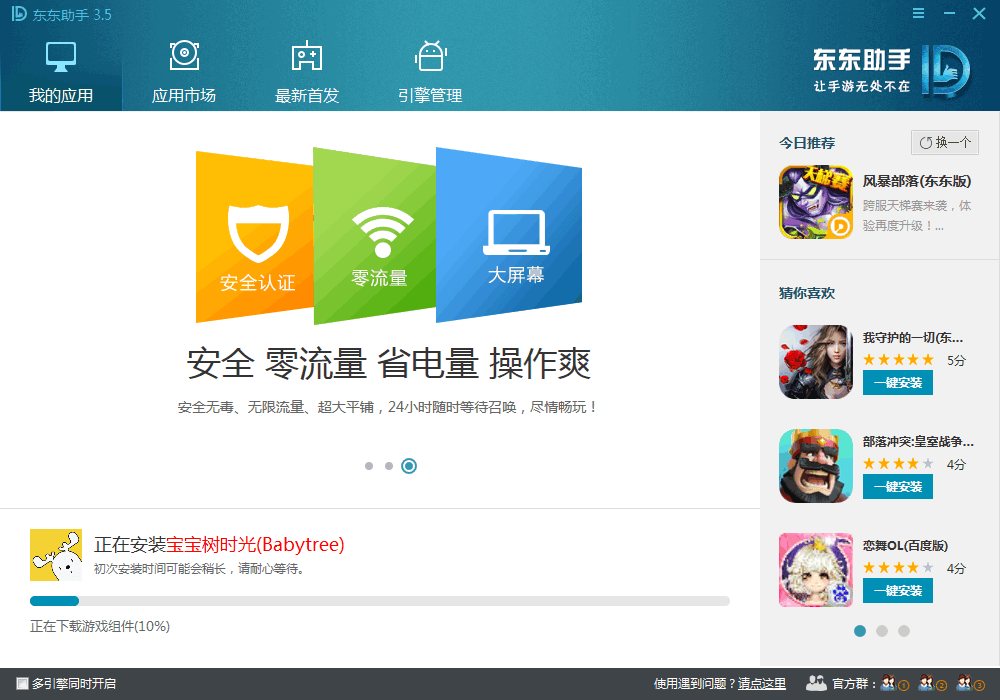This screenshot has height=700, width=1000.
Task: Open 部落冲突:皇室战争 game thumbnail
Action: [x=816, y=466]
